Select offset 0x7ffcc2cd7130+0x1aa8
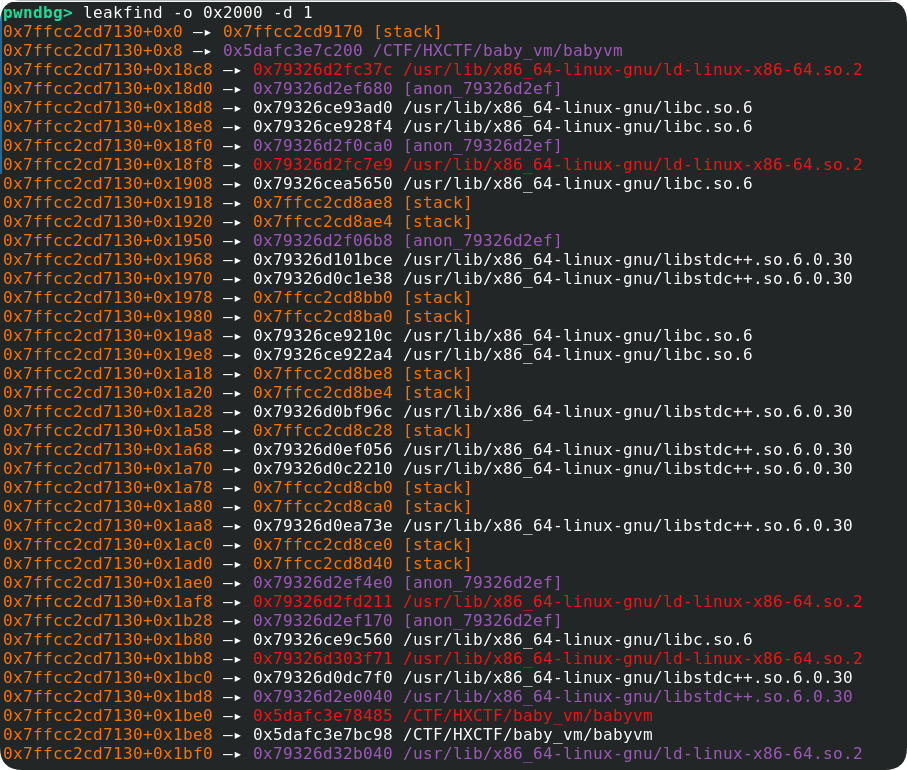This screenshot has height=770, width=907. (108, 525)
